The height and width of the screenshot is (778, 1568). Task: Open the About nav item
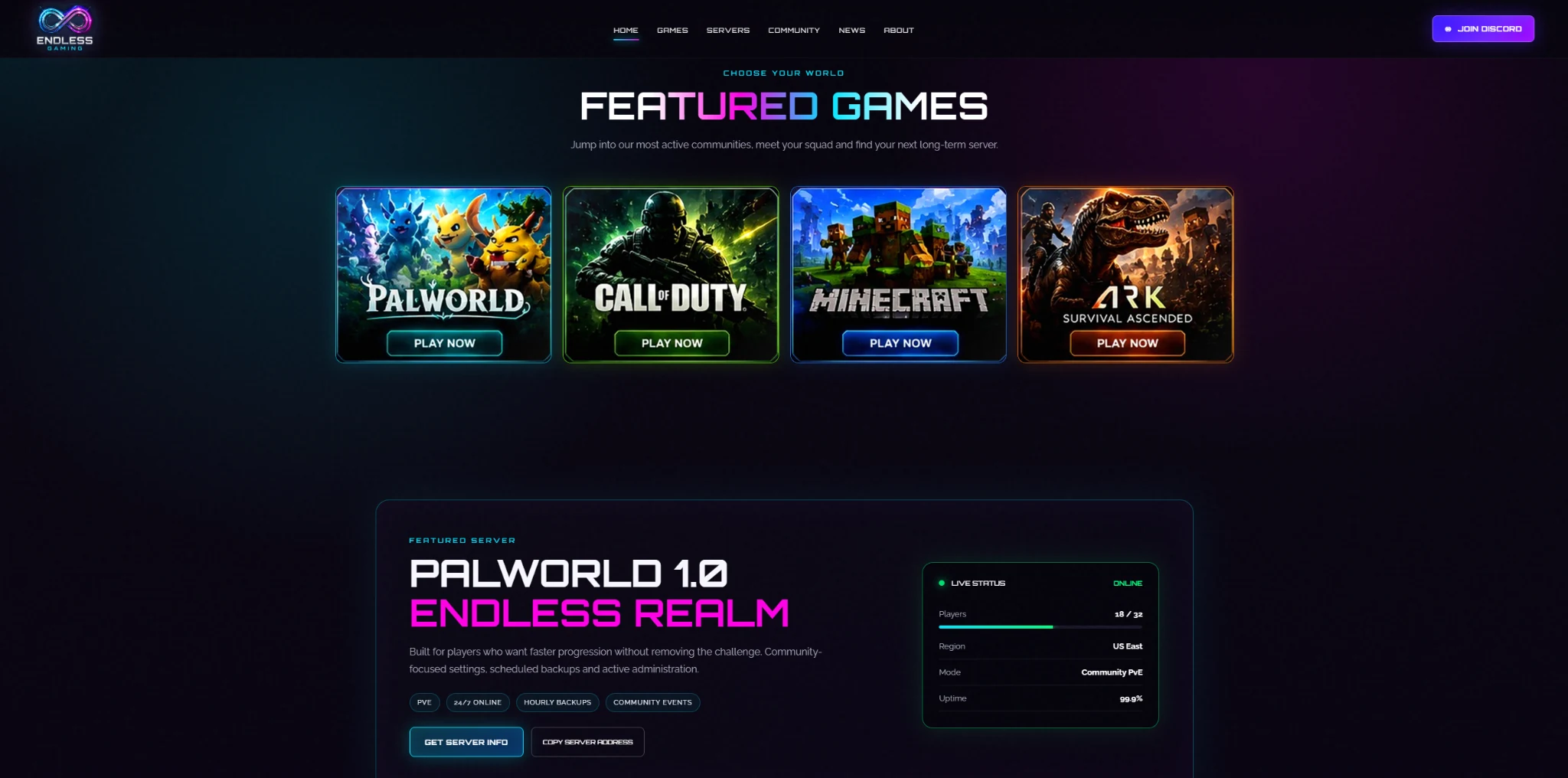(x=899, y=31)
